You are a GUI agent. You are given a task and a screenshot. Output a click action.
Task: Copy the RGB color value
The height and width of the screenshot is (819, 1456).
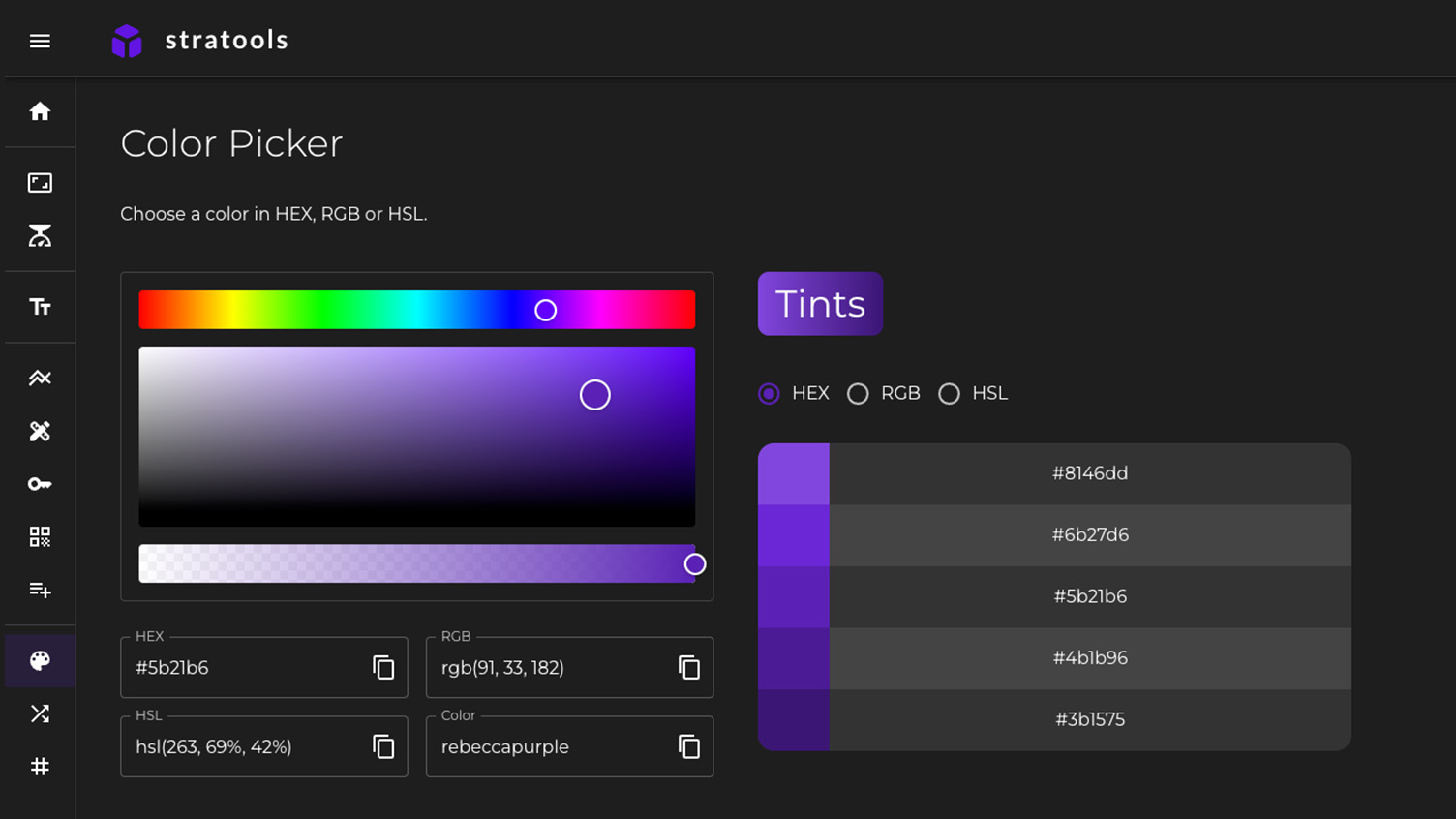pyautogui.click(x=688, y=667)
